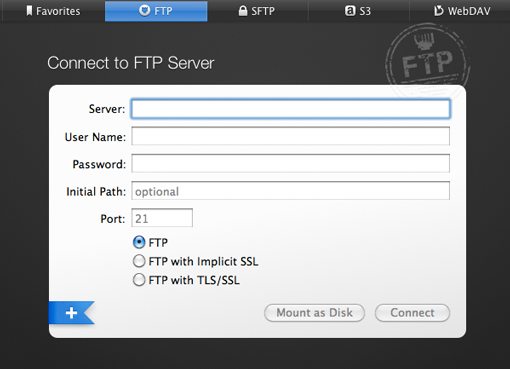
Task: Open the Favorites tab
Action: click(53, 11)
